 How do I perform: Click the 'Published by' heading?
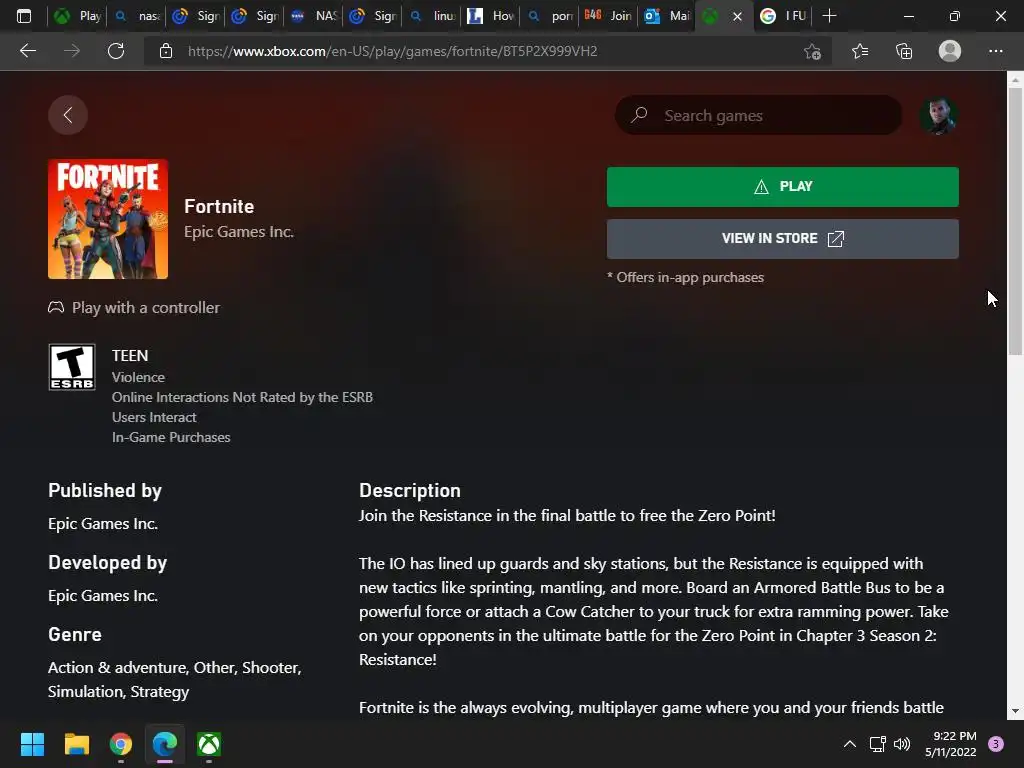(104, 490)
